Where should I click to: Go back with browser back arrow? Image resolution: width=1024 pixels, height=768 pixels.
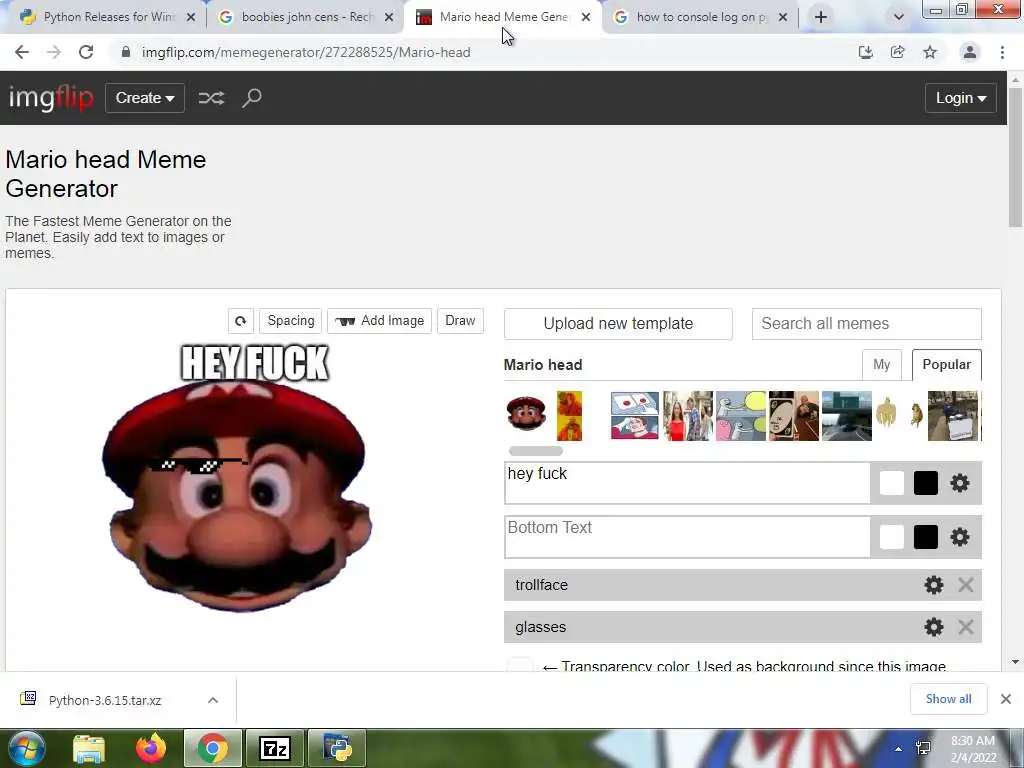(x=22, y=52)
